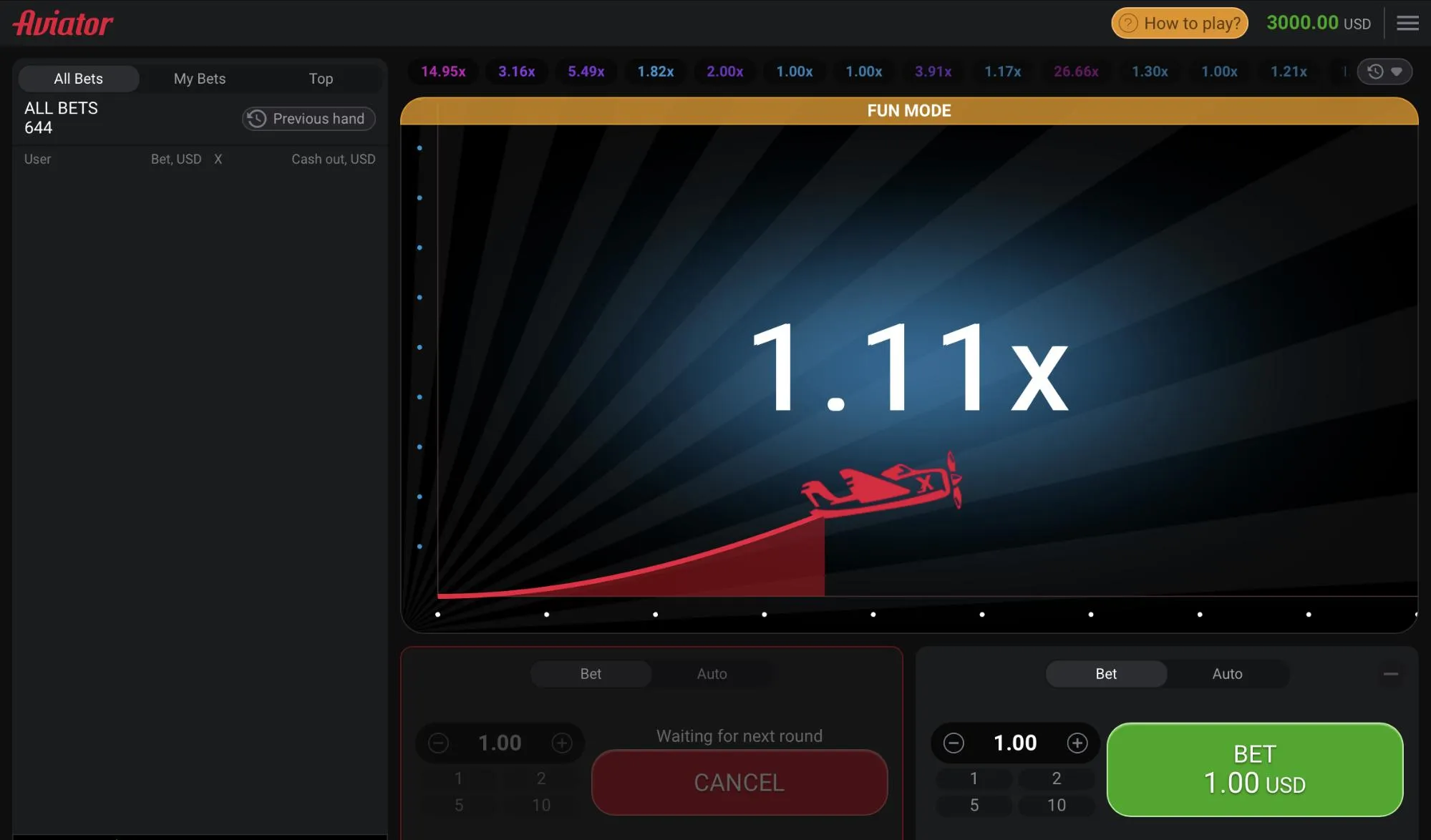Switch right bet panel to Auto mode

tap(1226, 673)
